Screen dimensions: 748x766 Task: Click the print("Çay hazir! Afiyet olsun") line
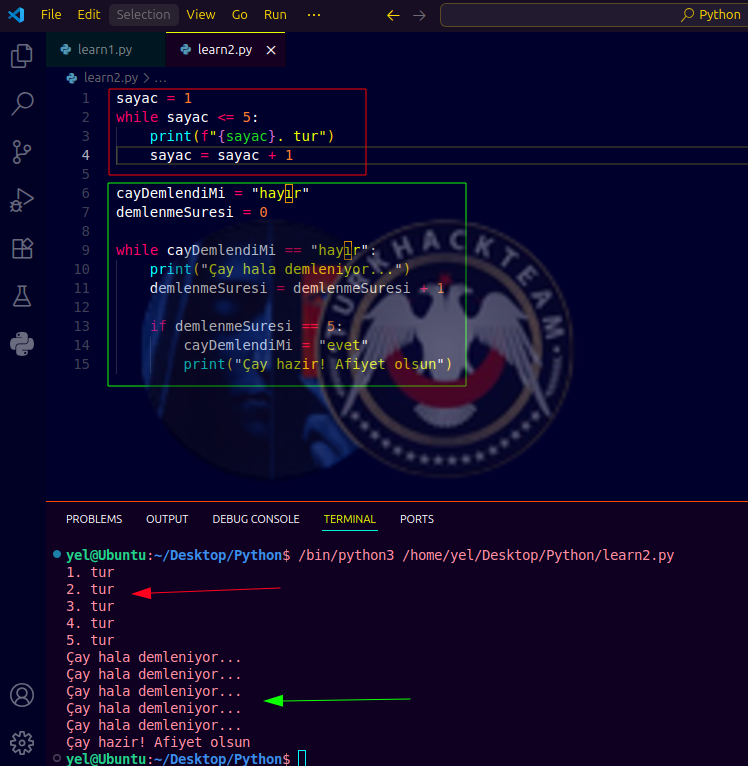point(318,364)
